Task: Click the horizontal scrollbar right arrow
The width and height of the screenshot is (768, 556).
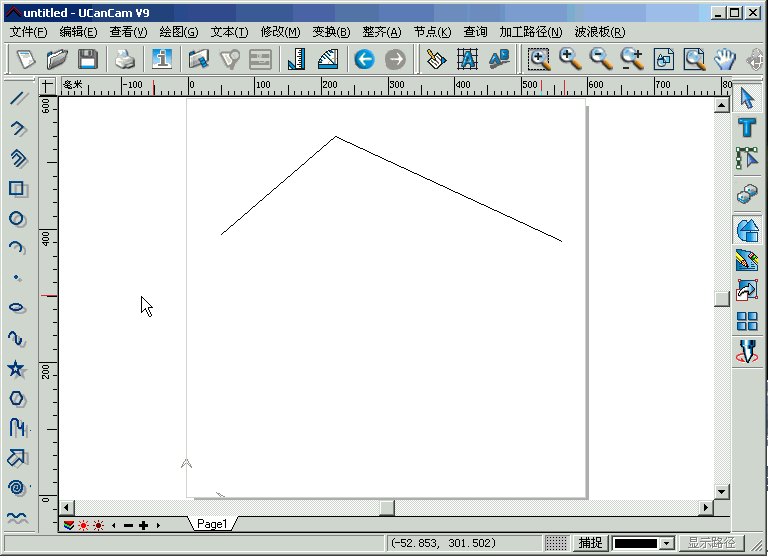Action: tap(705, 508)
